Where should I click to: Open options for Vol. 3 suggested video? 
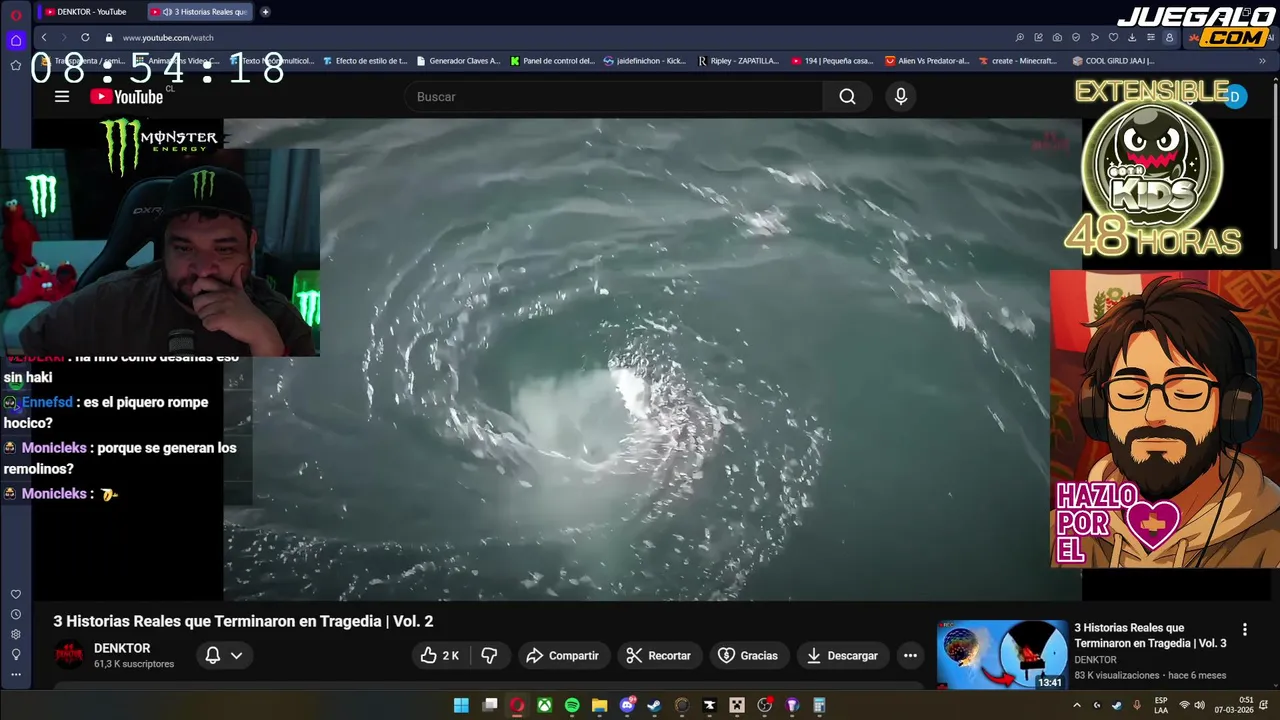pos(1245,630)
